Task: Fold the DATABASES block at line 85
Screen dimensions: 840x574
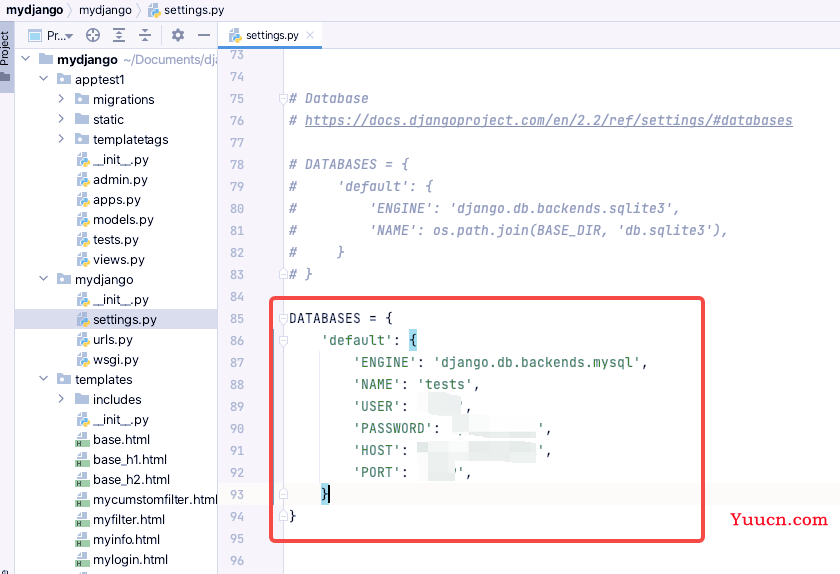Action: (x=283, y=318)
